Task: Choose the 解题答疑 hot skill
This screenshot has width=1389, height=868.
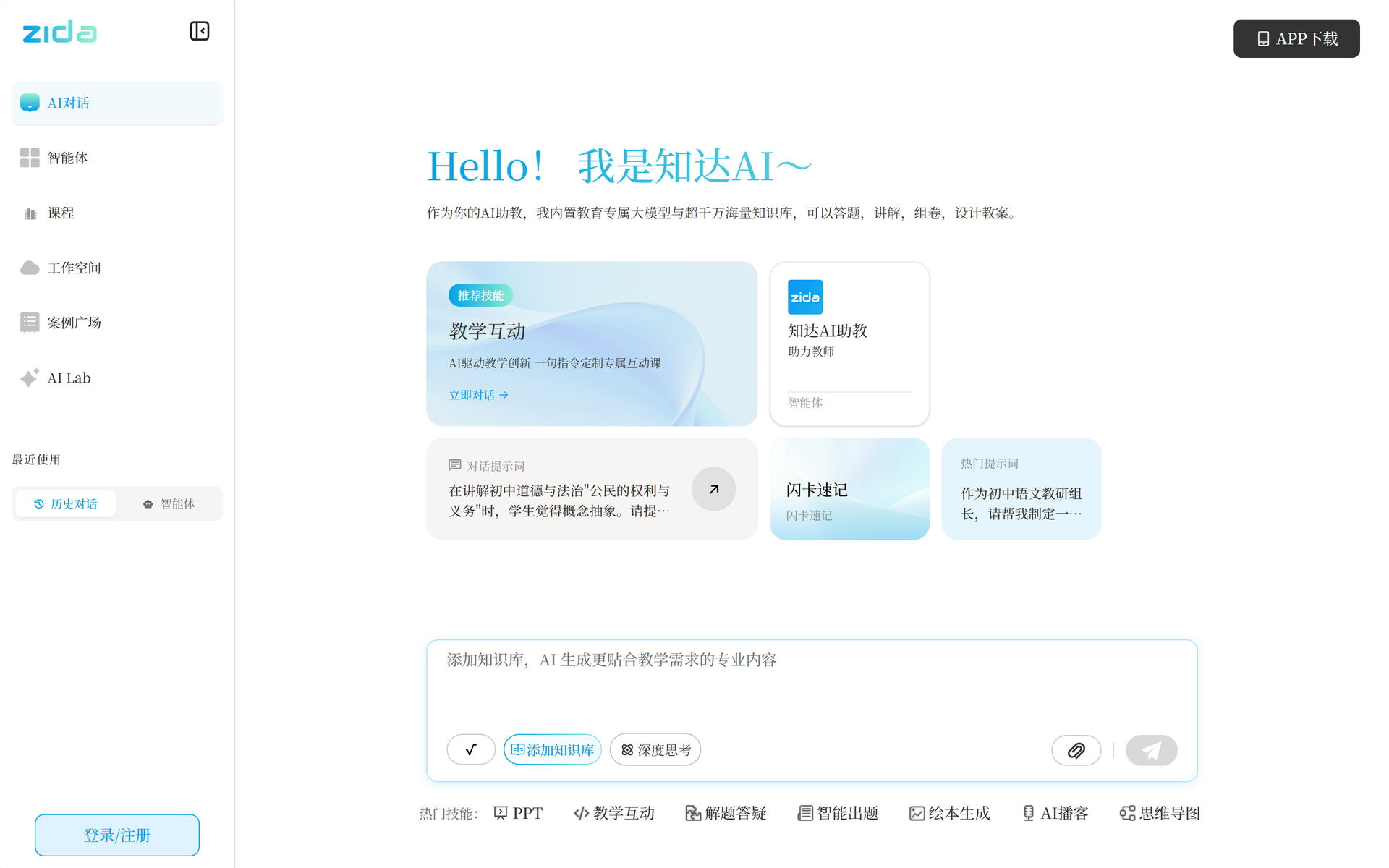Action: (x=726, y=813)
